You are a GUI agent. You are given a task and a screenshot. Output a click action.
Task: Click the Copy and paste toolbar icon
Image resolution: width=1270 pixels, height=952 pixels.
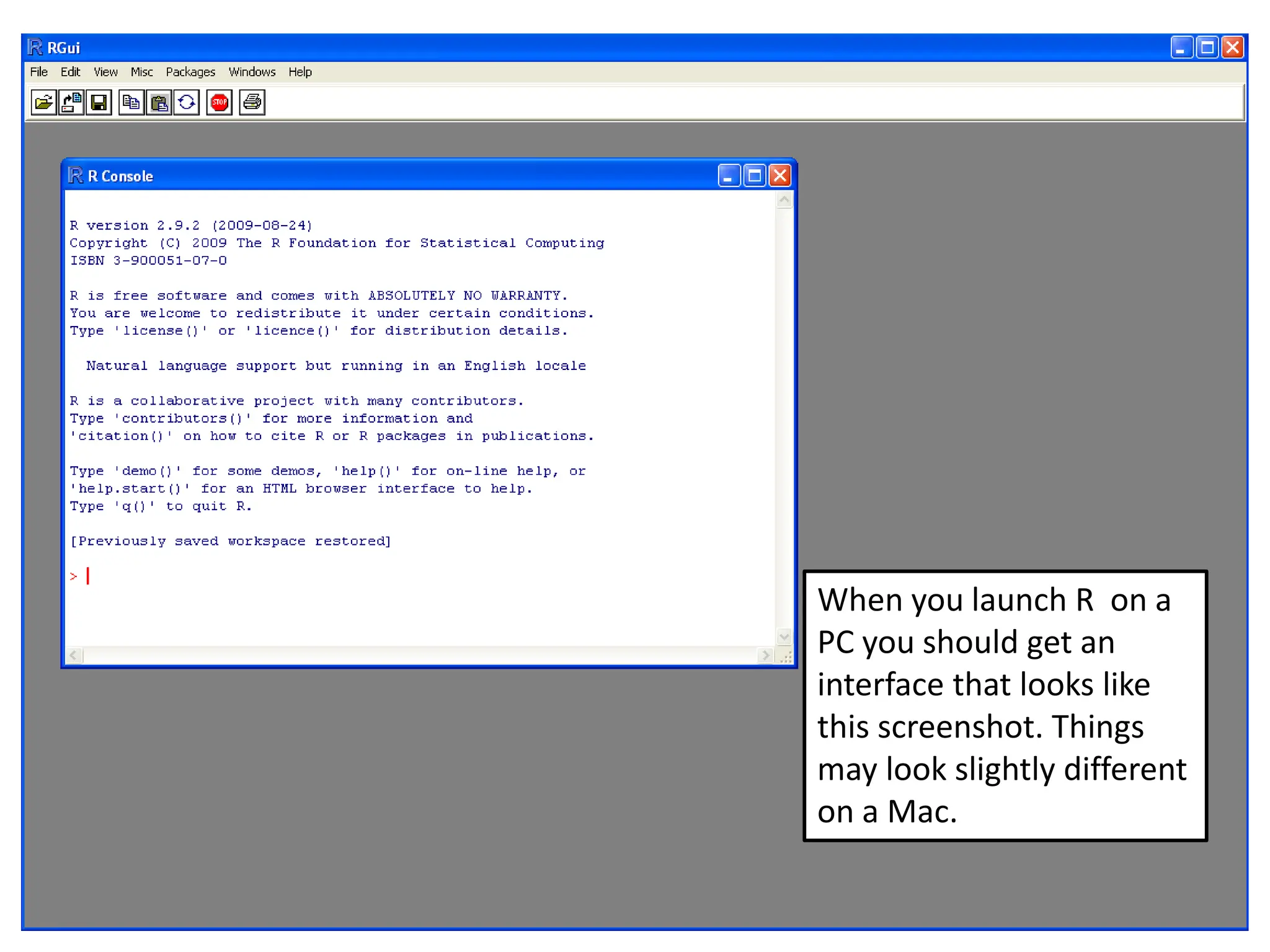[x=187, y=102]
